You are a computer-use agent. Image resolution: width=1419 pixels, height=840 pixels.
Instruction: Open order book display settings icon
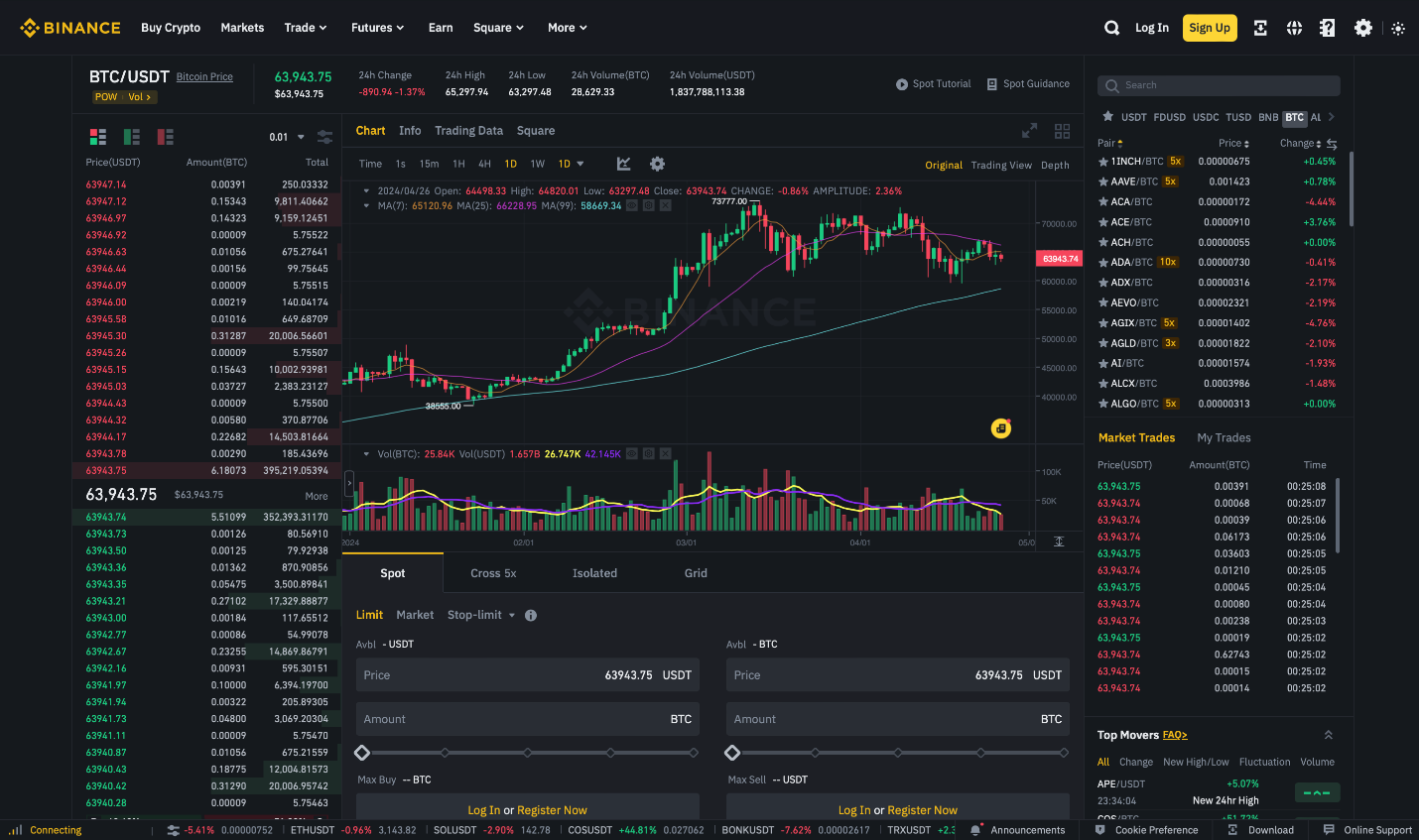click(324, 137)
